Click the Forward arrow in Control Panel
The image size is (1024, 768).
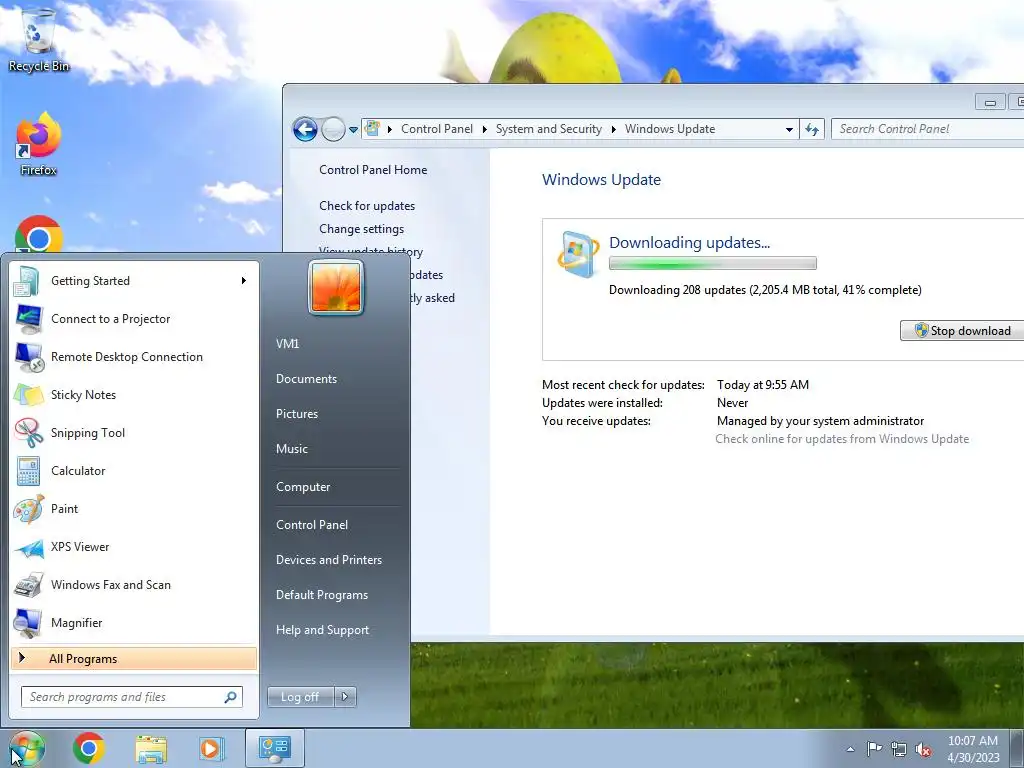point(333,129)
